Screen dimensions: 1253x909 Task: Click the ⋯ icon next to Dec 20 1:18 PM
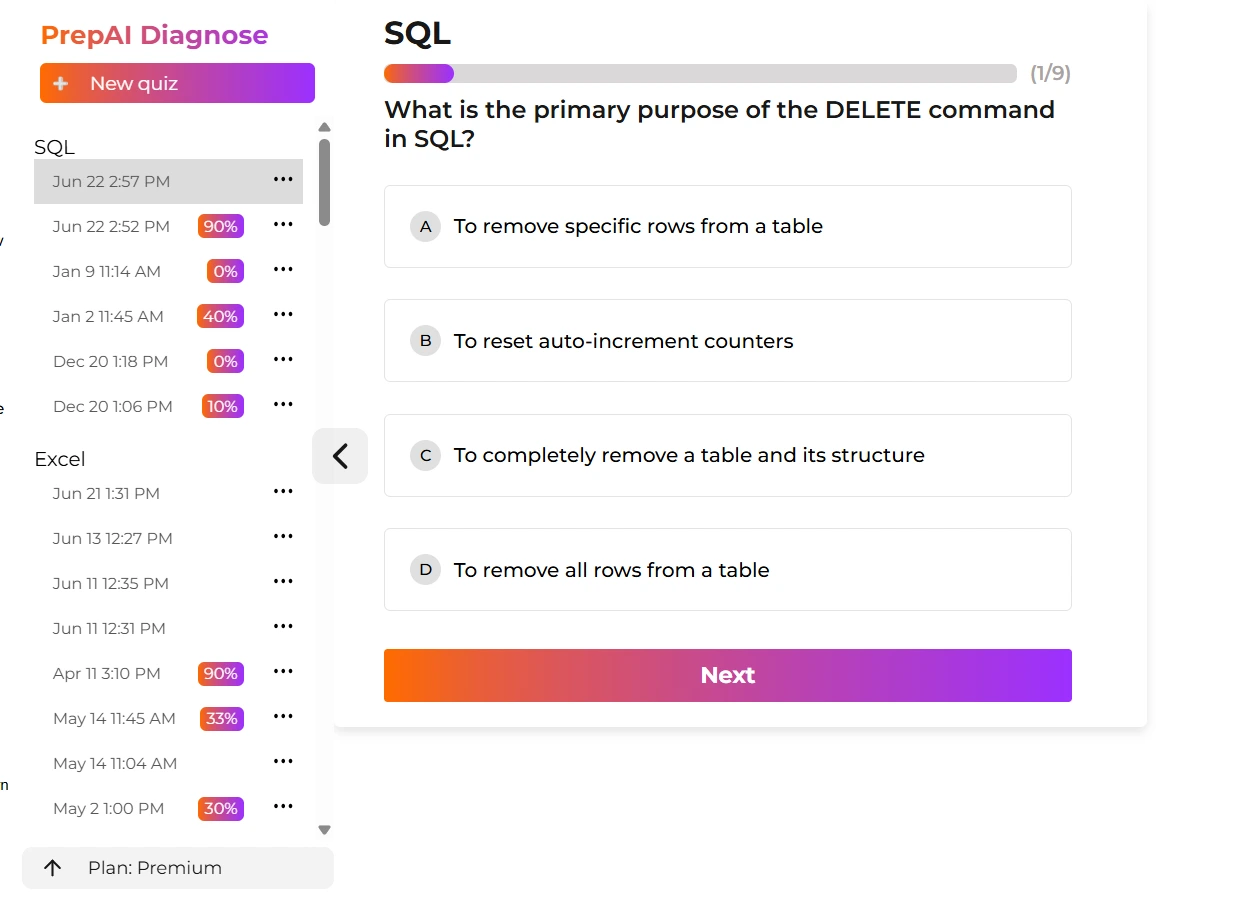(x=283, y=359)
